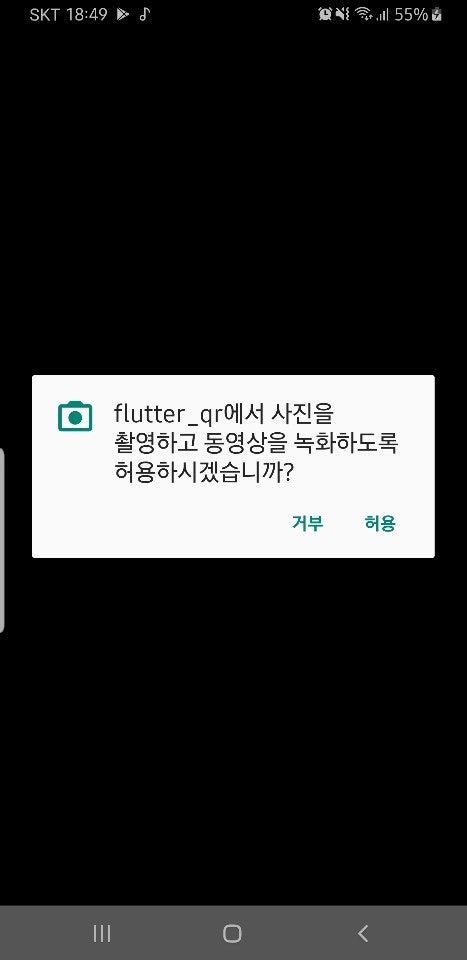Tap the Play Store notification icon
This screenshot has width=467, height=960.
click(x=123, y=15)
